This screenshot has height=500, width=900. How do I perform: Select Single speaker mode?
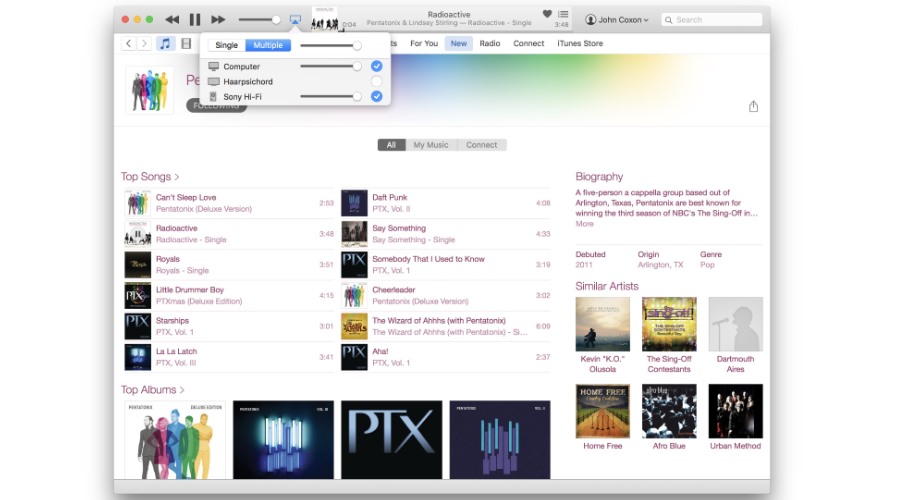tap(226, 45)
